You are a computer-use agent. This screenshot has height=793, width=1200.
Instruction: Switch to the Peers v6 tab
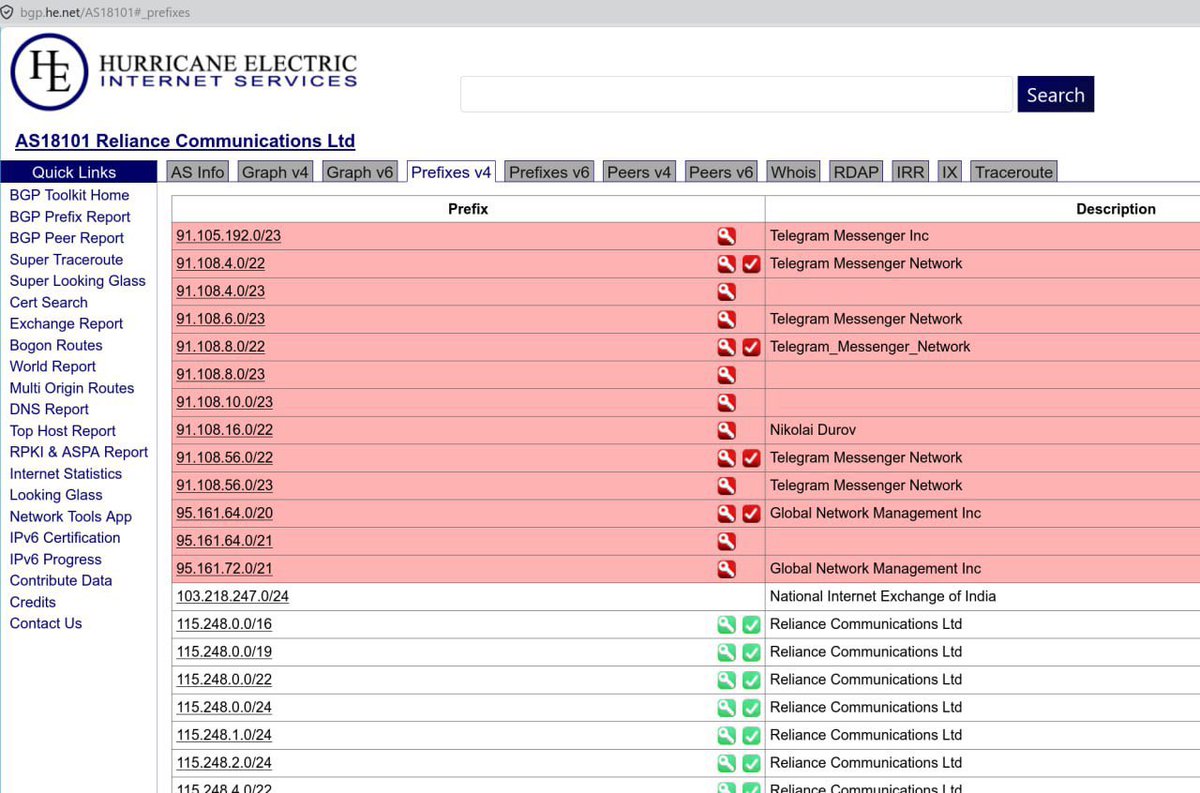[721, 172]
